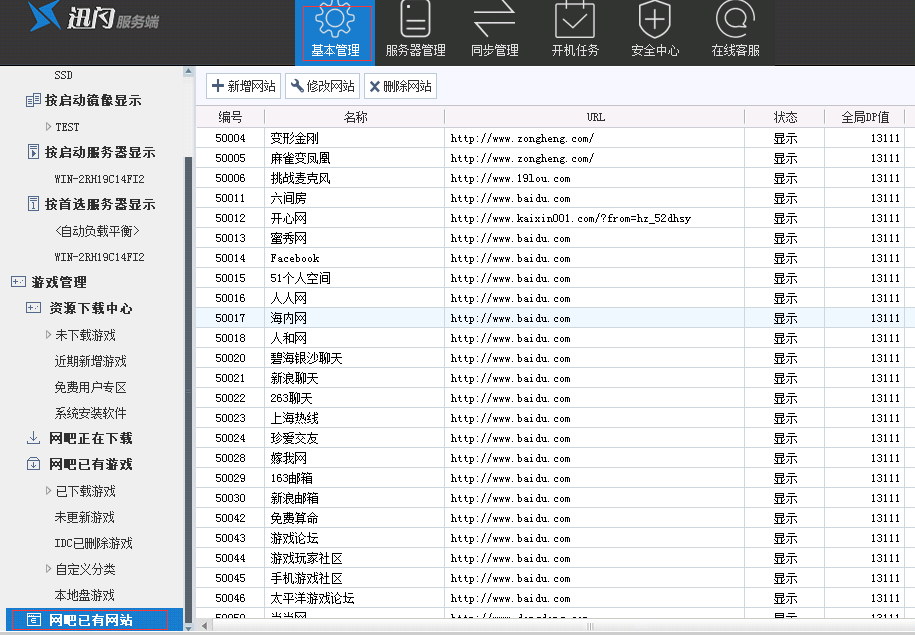Click the 新增网站 button text
The height and width of the screenshot is (635, 915).
252,86
